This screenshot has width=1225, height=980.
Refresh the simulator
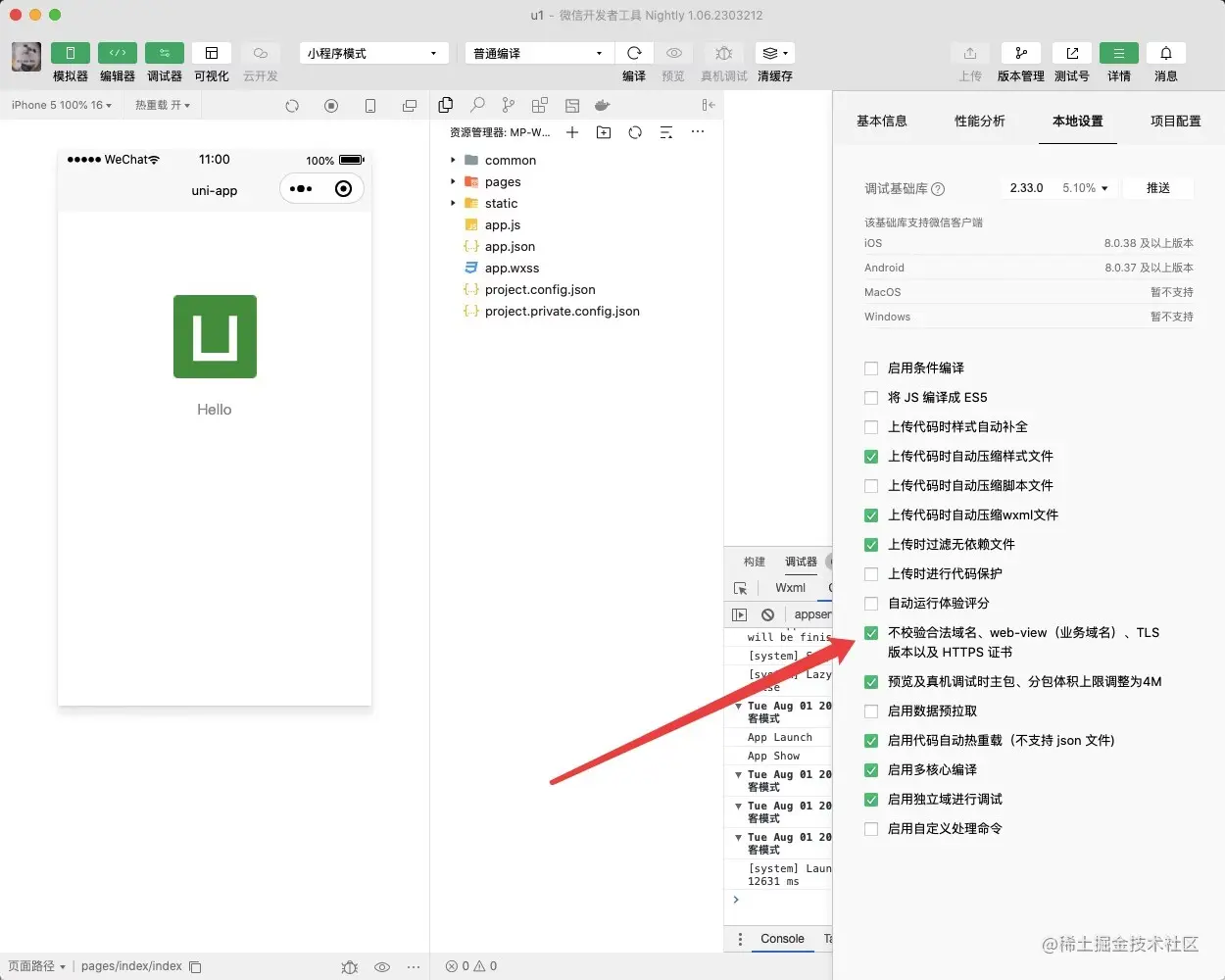(x=292, y=106)
